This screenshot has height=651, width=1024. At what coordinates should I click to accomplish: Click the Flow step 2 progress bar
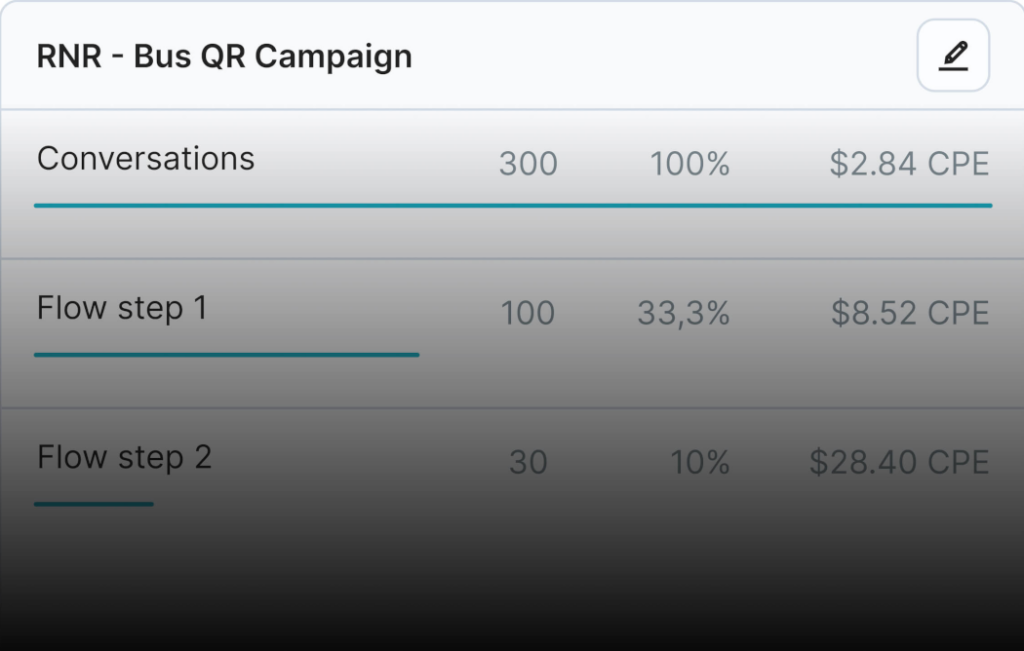94,504
